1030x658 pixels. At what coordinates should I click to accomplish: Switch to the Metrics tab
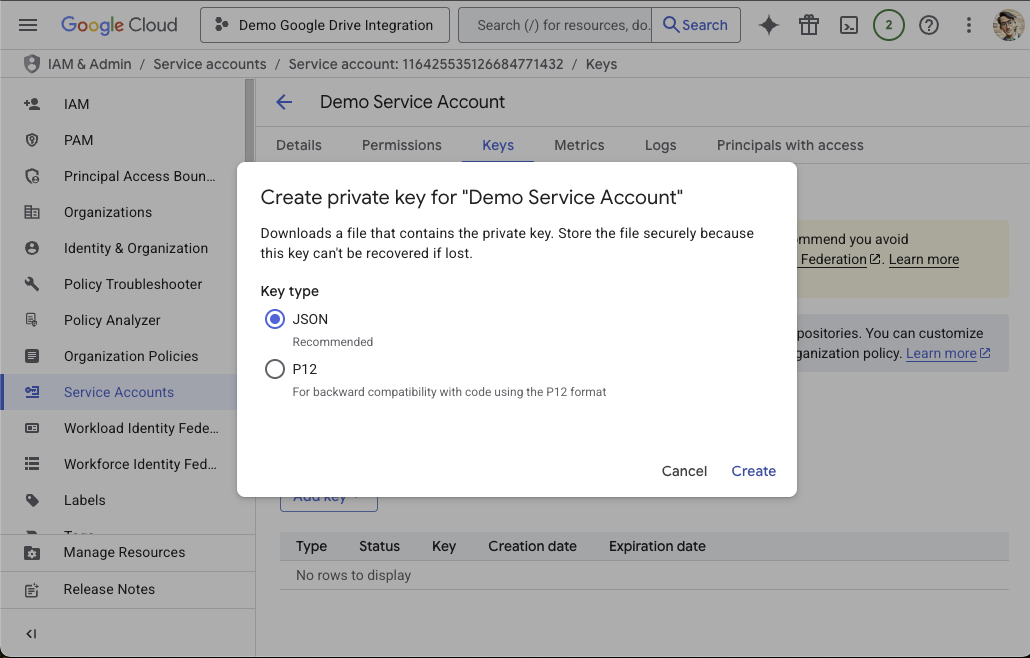579,145
